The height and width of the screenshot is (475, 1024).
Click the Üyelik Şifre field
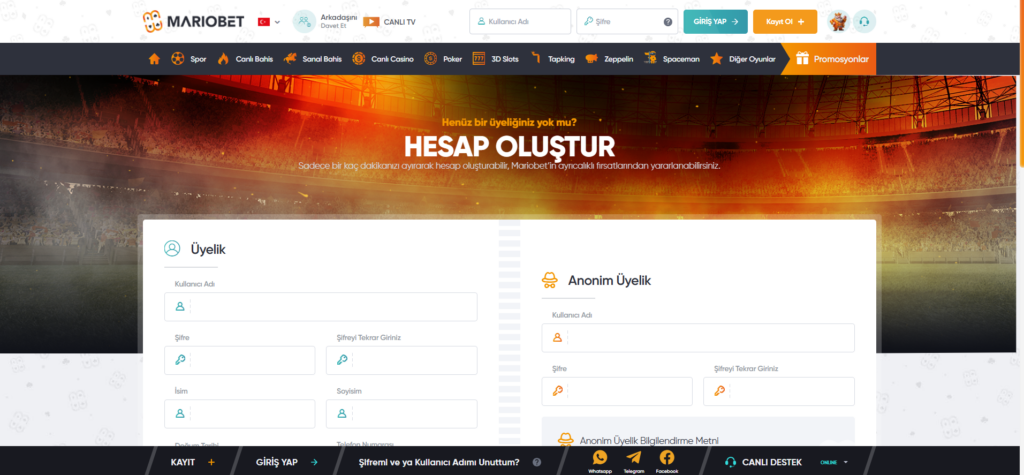tap(240, 360)
